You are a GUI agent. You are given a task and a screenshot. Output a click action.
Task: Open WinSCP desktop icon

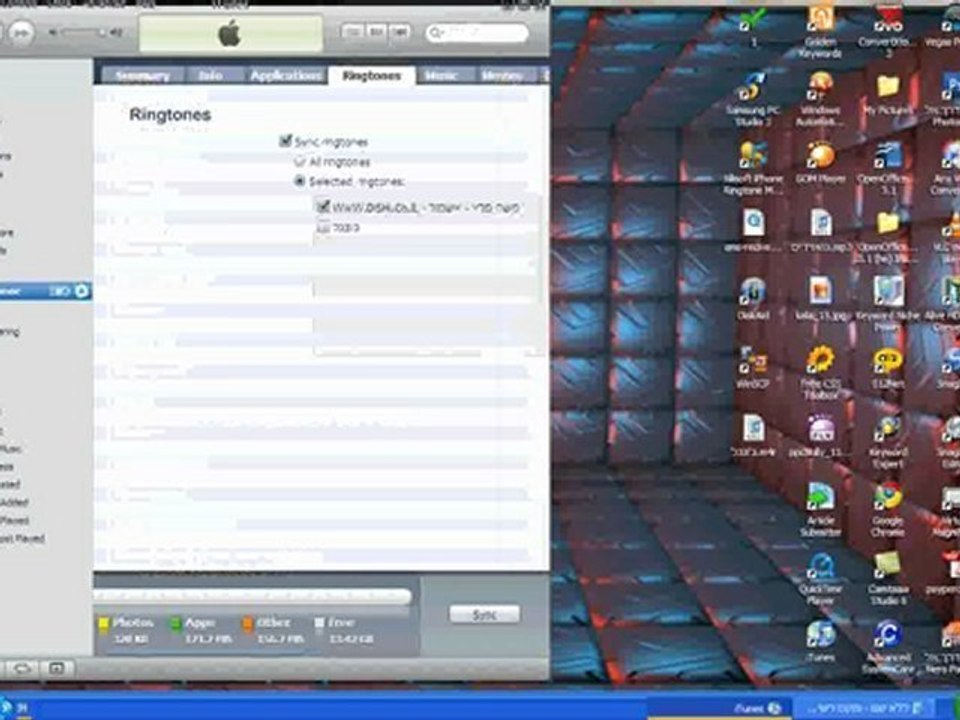(752, 367)
